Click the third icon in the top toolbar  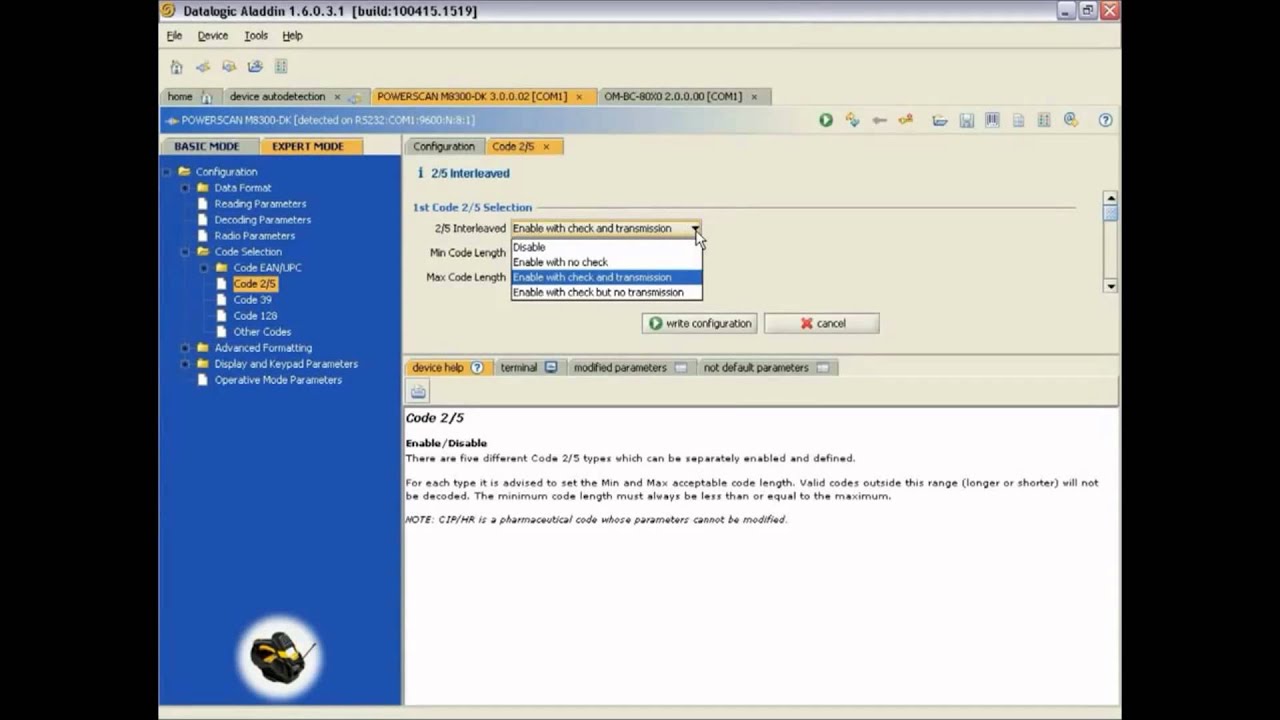pyautogui.click(x=229, y=67)
